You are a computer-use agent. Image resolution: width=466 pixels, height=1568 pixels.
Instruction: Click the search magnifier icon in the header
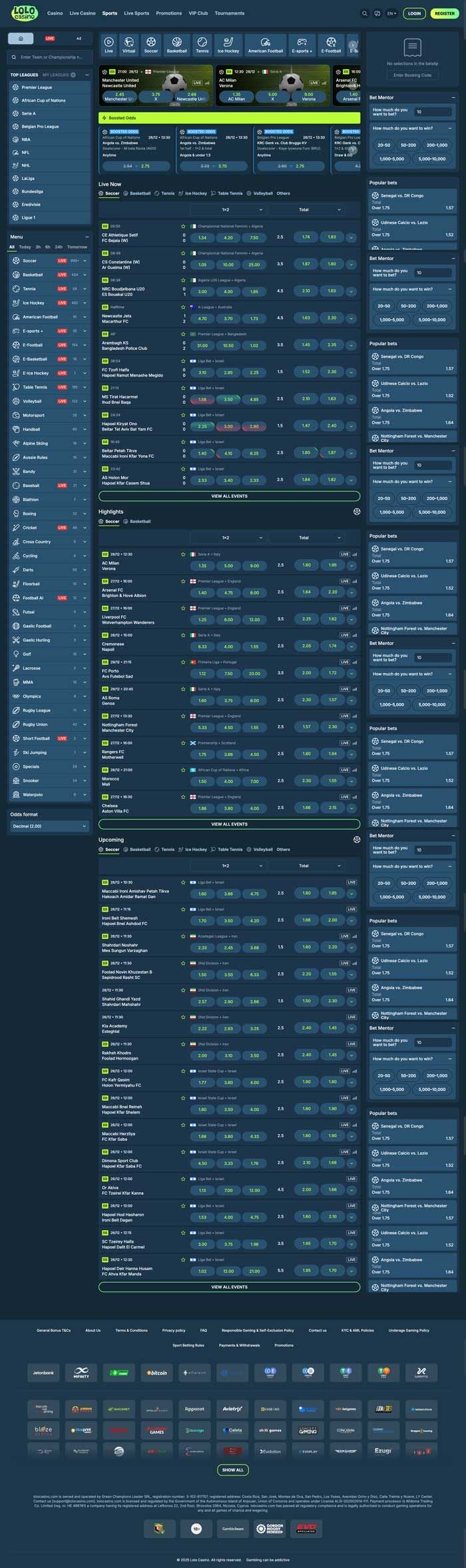(x=364, y=13)
